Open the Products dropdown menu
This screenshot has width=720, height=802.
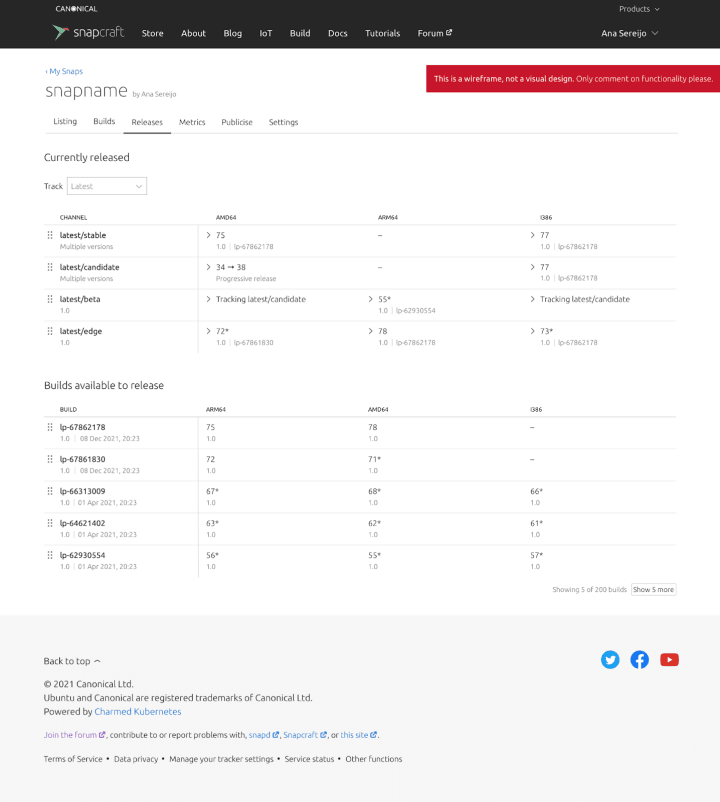pyautogui.click(x=639, y=9)
